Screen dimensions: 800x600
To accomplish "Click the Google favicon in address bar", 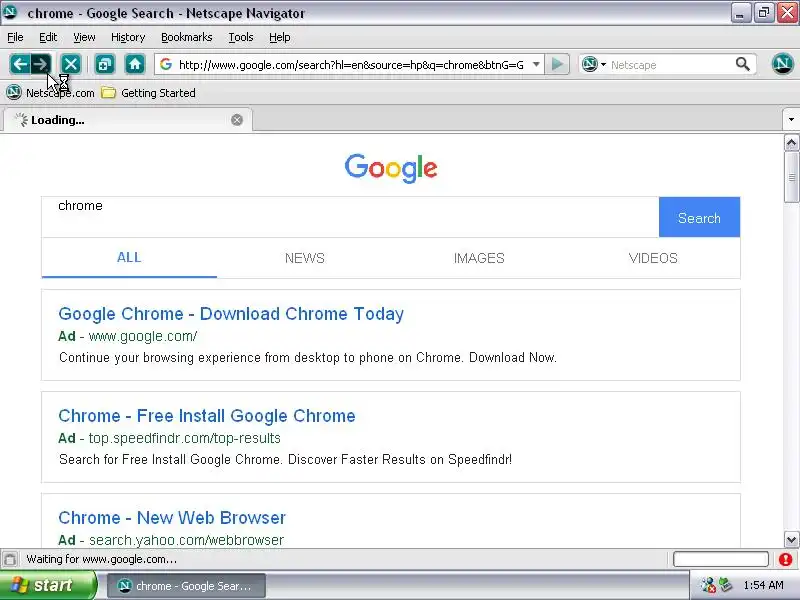I will (166, 64).
